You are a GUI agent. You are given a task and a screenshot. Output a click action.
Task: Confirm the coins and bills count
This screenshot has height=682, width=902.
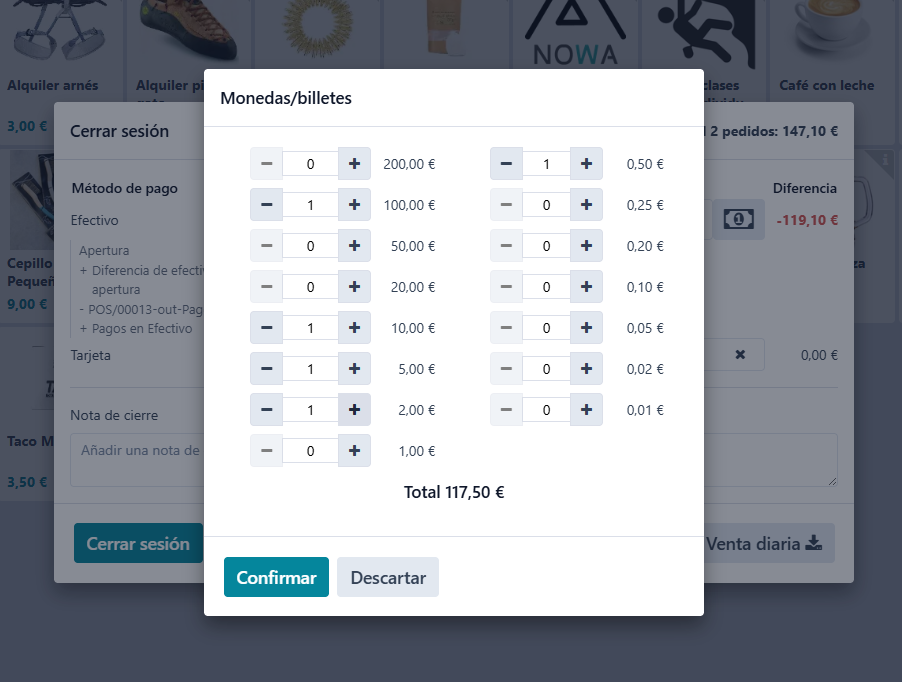276,577
